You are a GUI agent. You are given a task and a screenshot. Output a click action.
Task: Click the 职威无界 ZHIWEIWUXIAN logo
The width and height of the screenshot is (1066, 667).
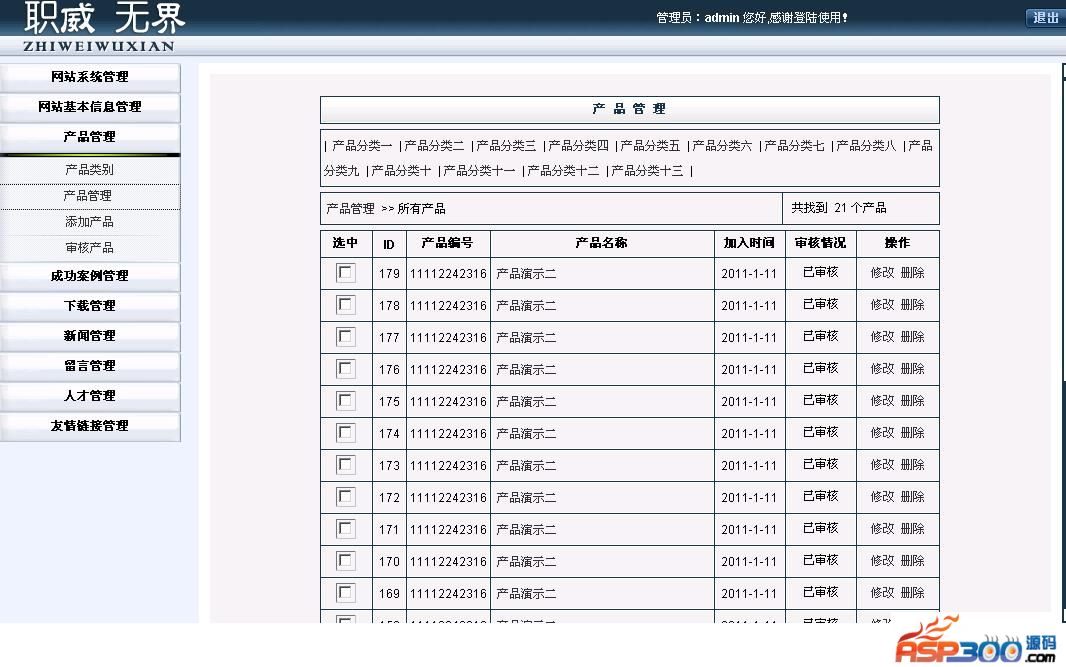(102, 27)
